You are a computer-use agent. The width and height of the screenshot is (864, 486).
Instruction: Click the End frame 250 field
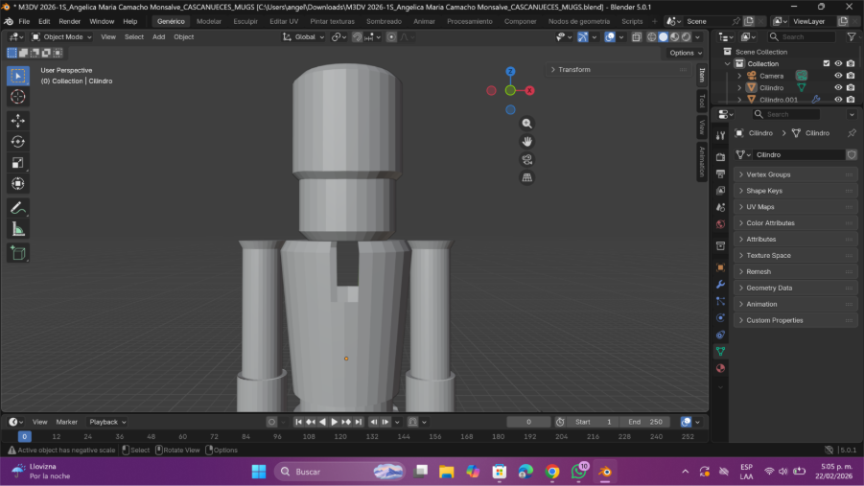pos(645,422)
